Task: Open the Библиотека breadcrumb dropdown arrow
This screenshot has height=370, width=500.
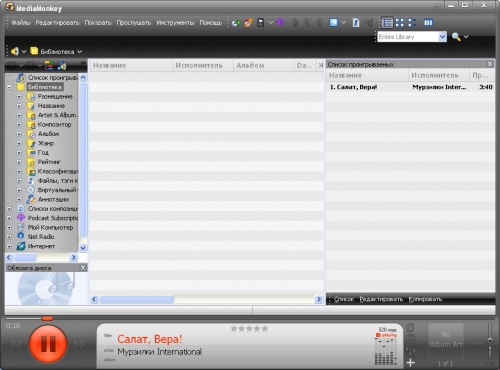Action: pos(80,51)
